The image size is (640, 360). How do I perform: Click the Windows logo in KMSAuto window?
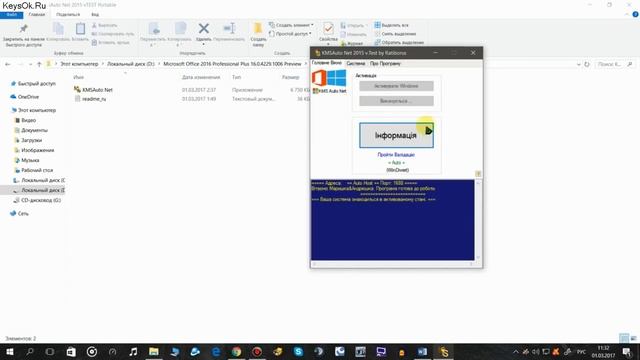[x=336, y=78]
